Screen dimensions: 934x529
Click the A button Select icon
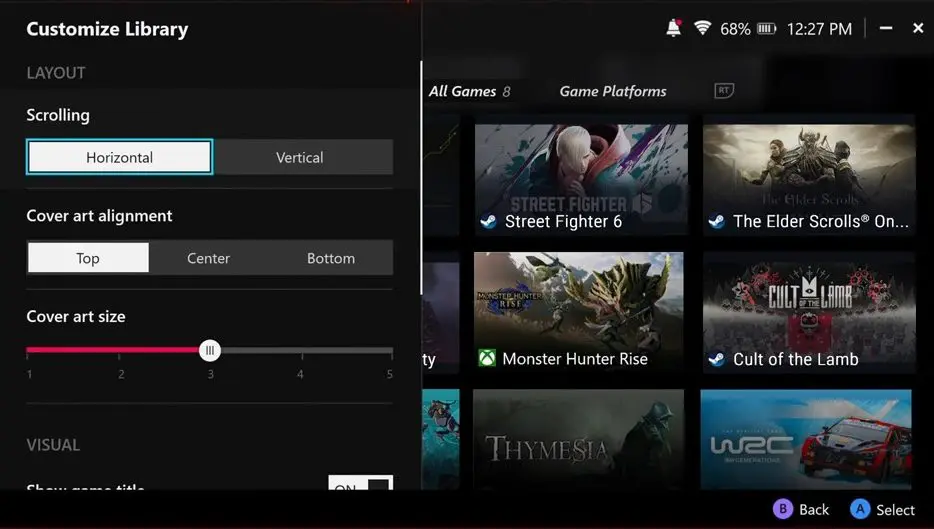pyautogui.click(x=860, y=509)
